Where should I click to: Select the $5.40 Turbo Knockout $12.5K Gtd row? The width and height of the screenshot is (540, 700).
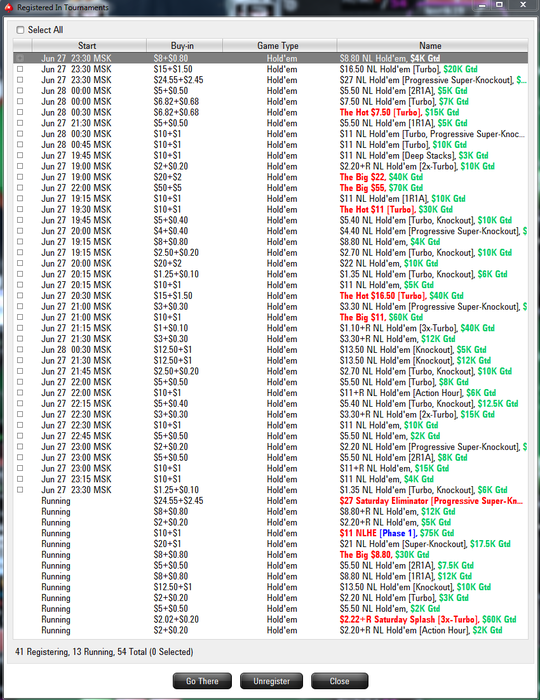tap(270, 404)
